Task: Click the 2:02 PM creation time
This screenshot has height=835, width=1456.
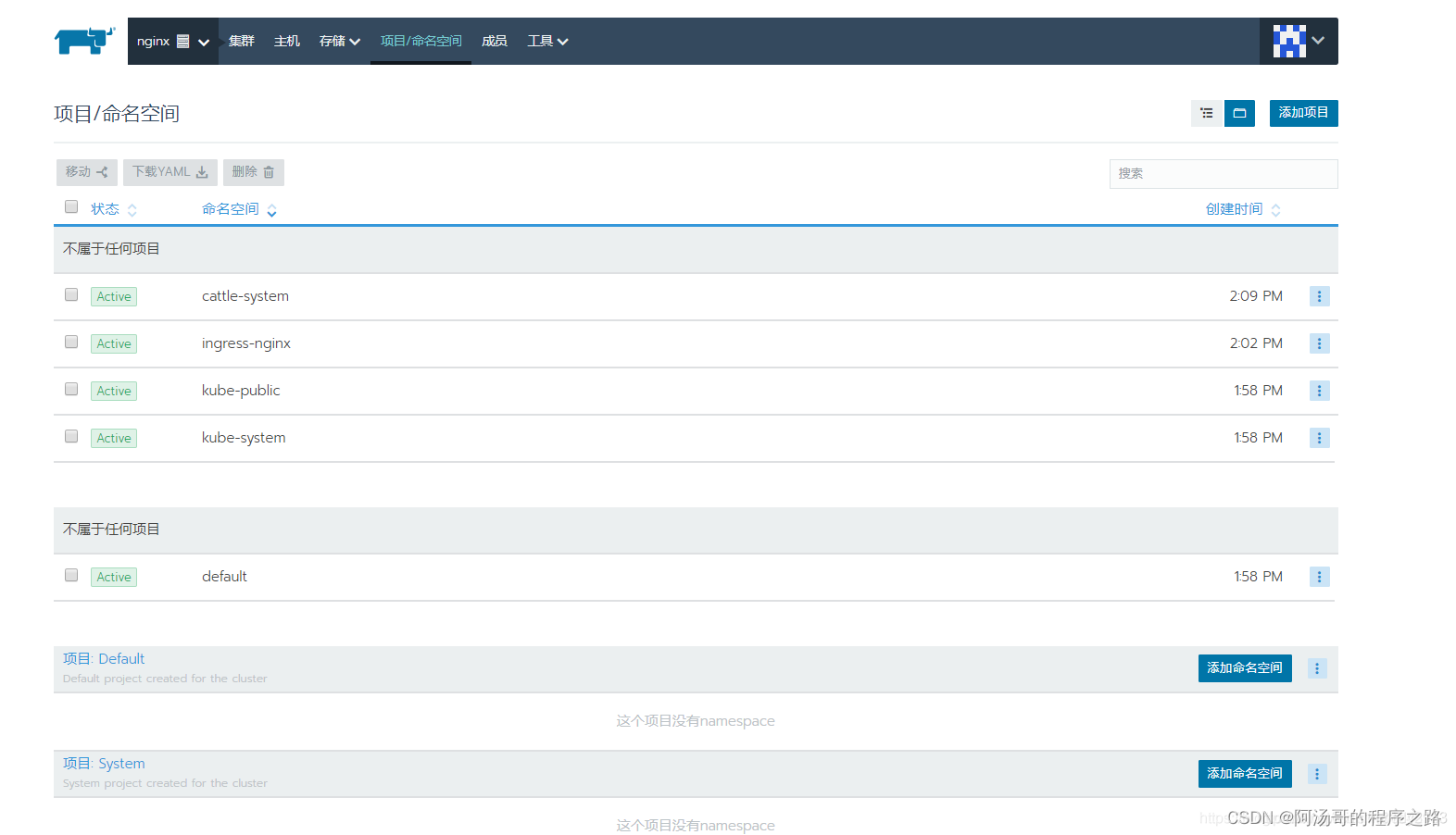Action: (1256, 343)
